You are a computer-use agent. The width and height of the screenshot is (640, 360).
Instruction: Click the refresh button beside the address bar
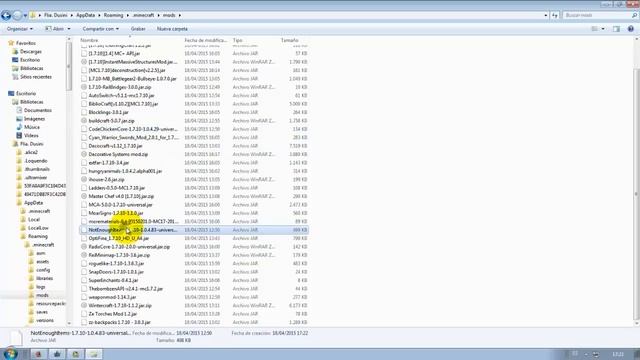[x=555, y=15]
